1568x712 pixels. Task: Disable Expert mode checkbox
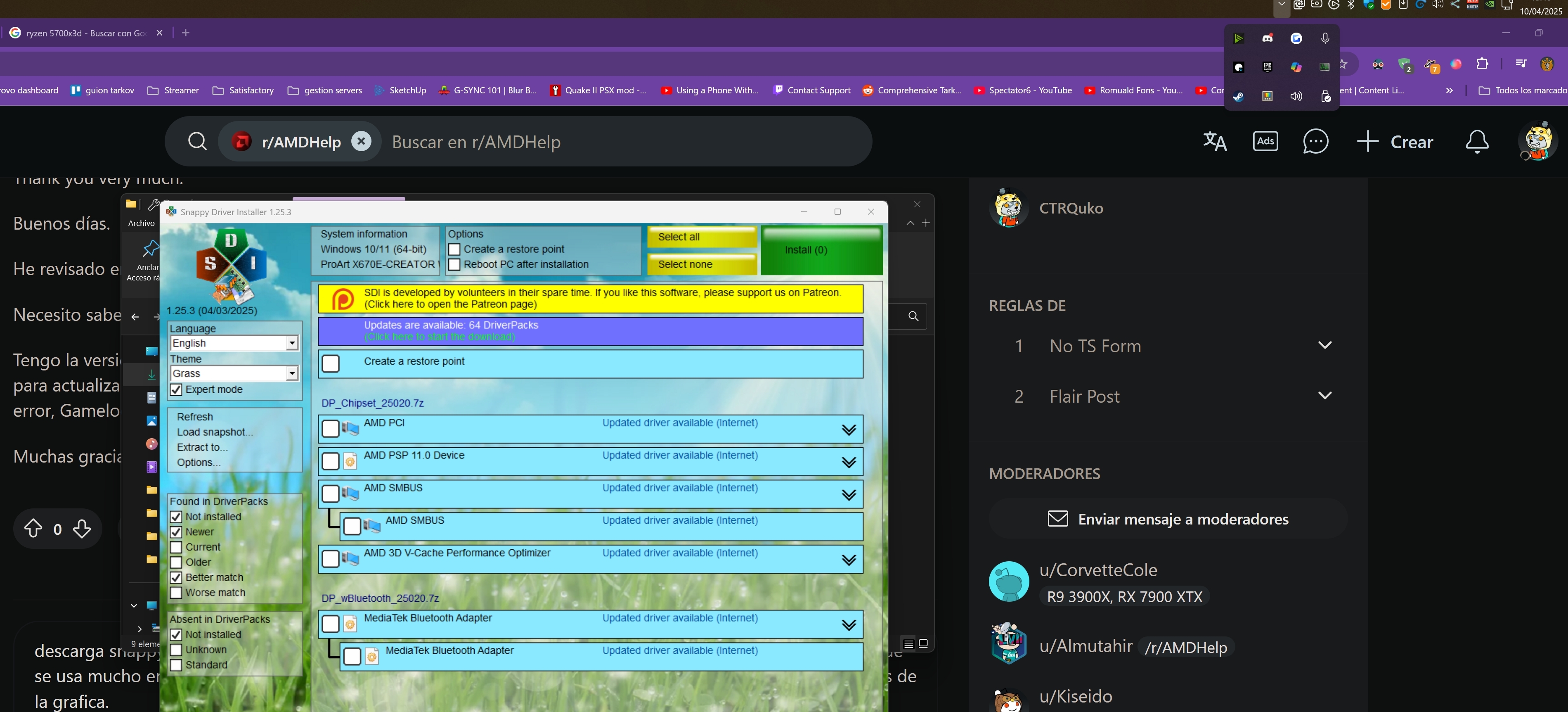pyautogui.click(x=176, y=390)
